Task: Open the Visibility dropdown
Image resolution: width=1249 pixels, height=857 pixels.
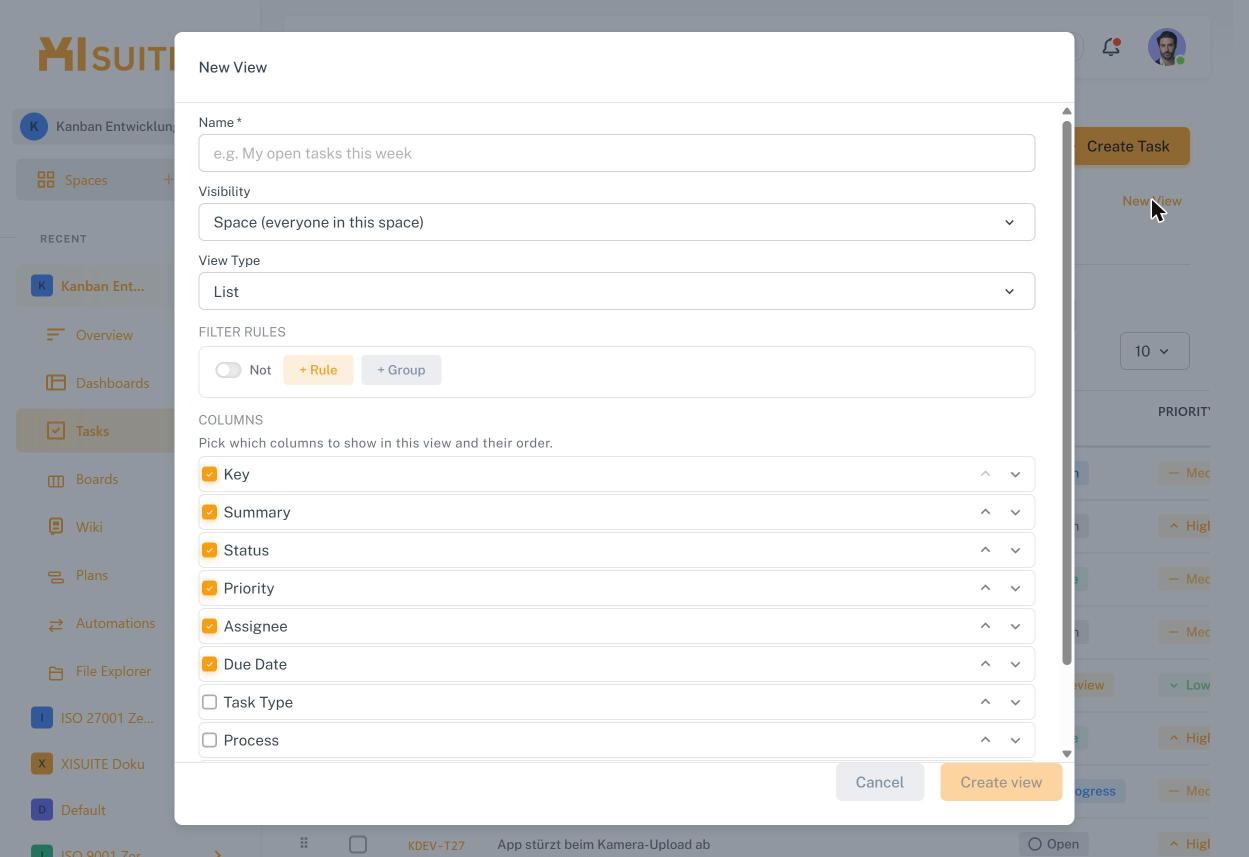Action: (616, 222)
